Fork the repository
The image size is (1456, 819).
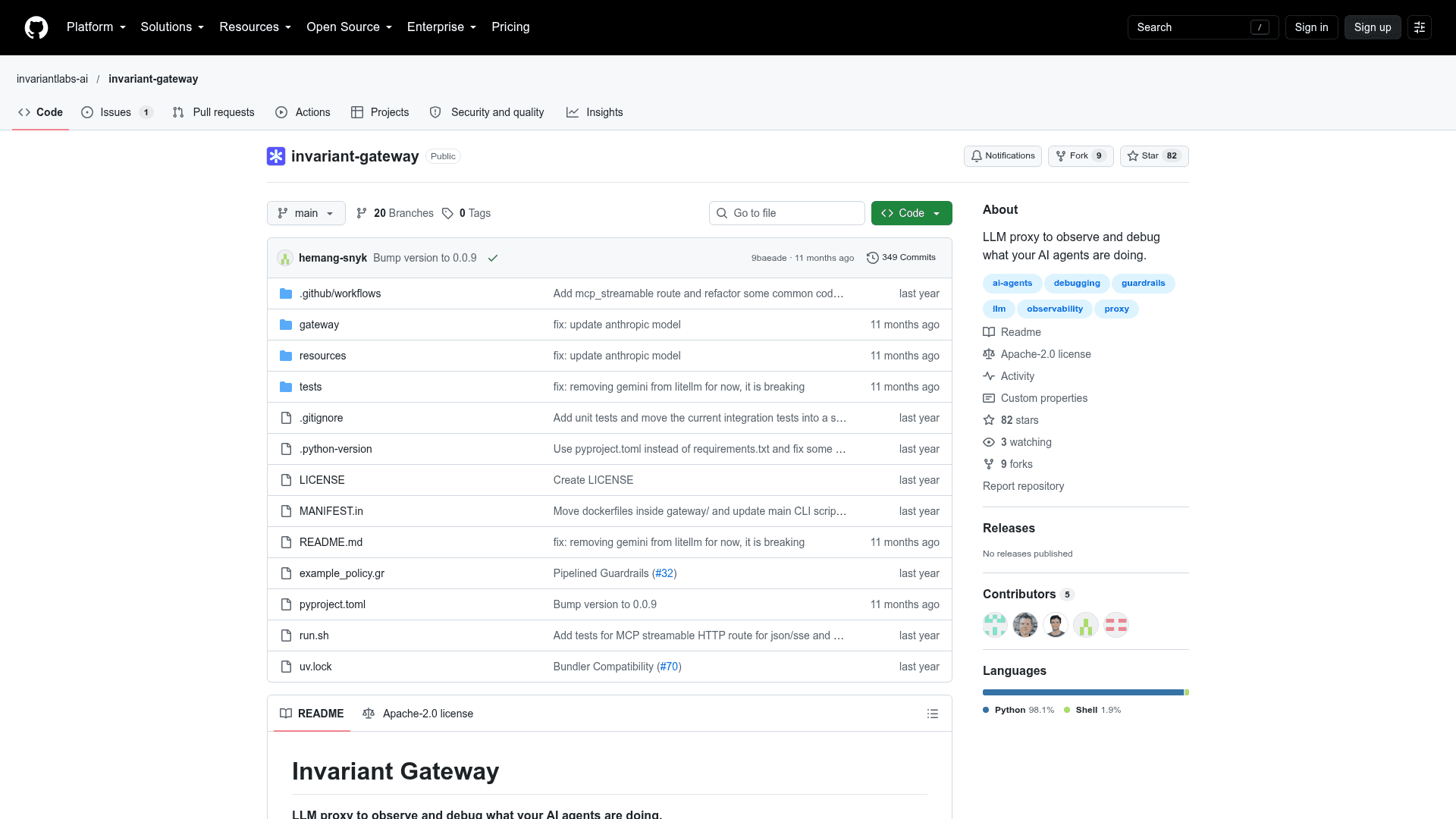(1081, 156)
